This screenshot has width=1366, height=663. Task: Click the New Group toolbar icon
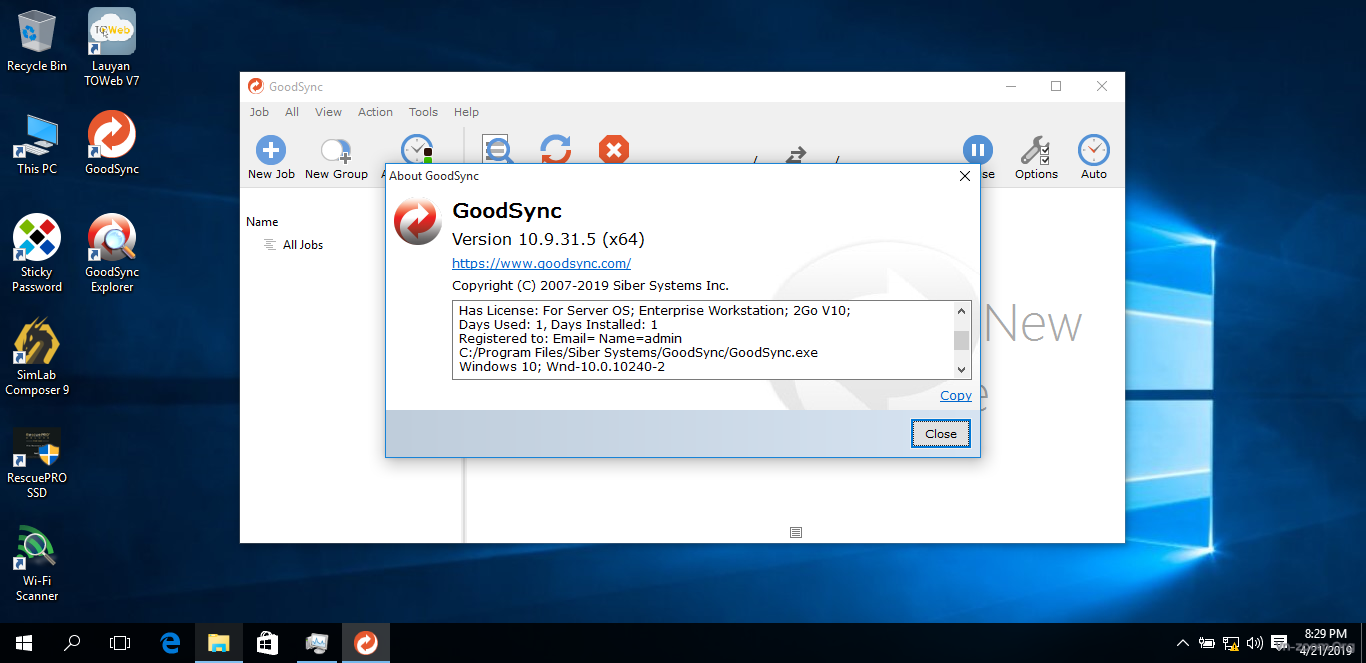pyautogui.click(x=336, y=151)
